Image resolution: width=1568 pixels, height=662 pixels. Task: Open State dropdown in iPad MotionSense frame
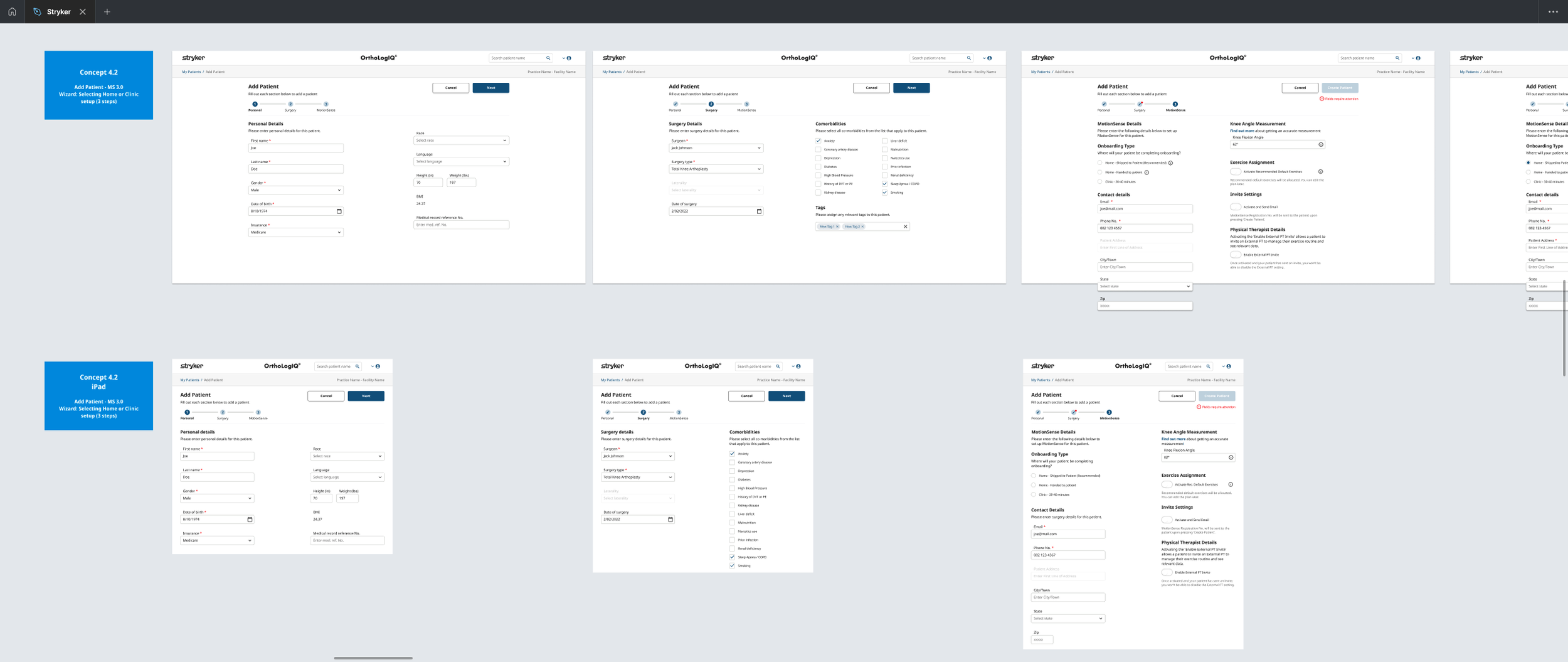click(1068, 619)
